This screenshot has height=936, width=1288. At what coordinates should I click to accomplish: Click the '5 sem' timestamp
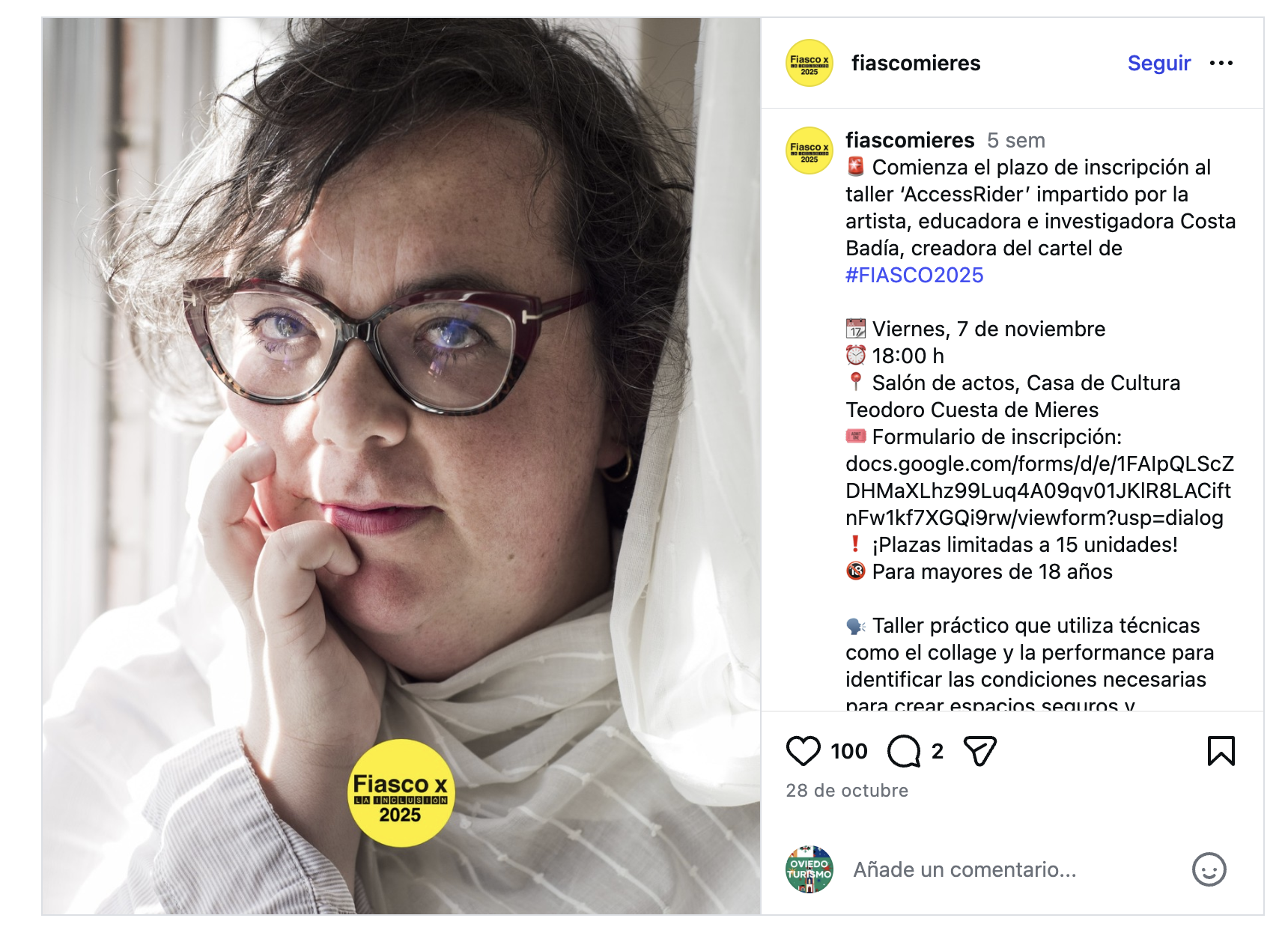click(1015, 140)
